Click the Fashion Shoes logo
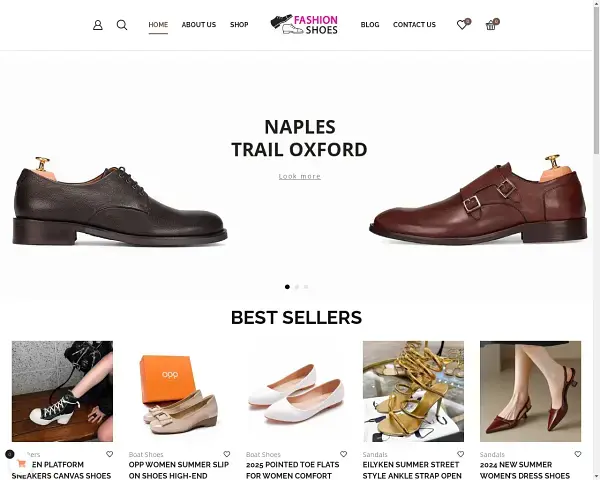 coord(305,24)
